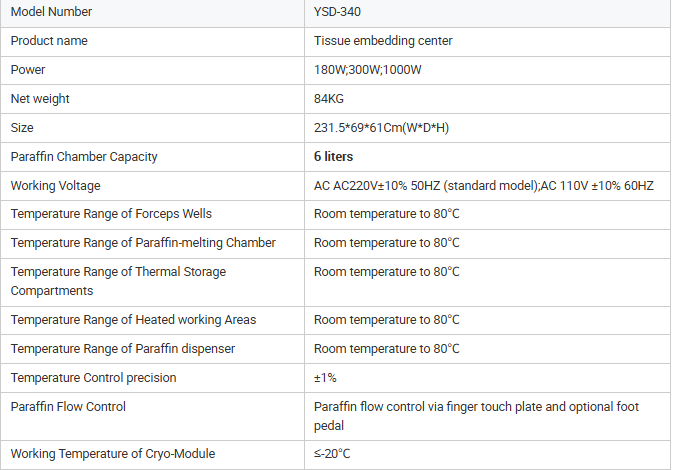Click Temperature Range of Forceps Wells label

coord(111,214)
